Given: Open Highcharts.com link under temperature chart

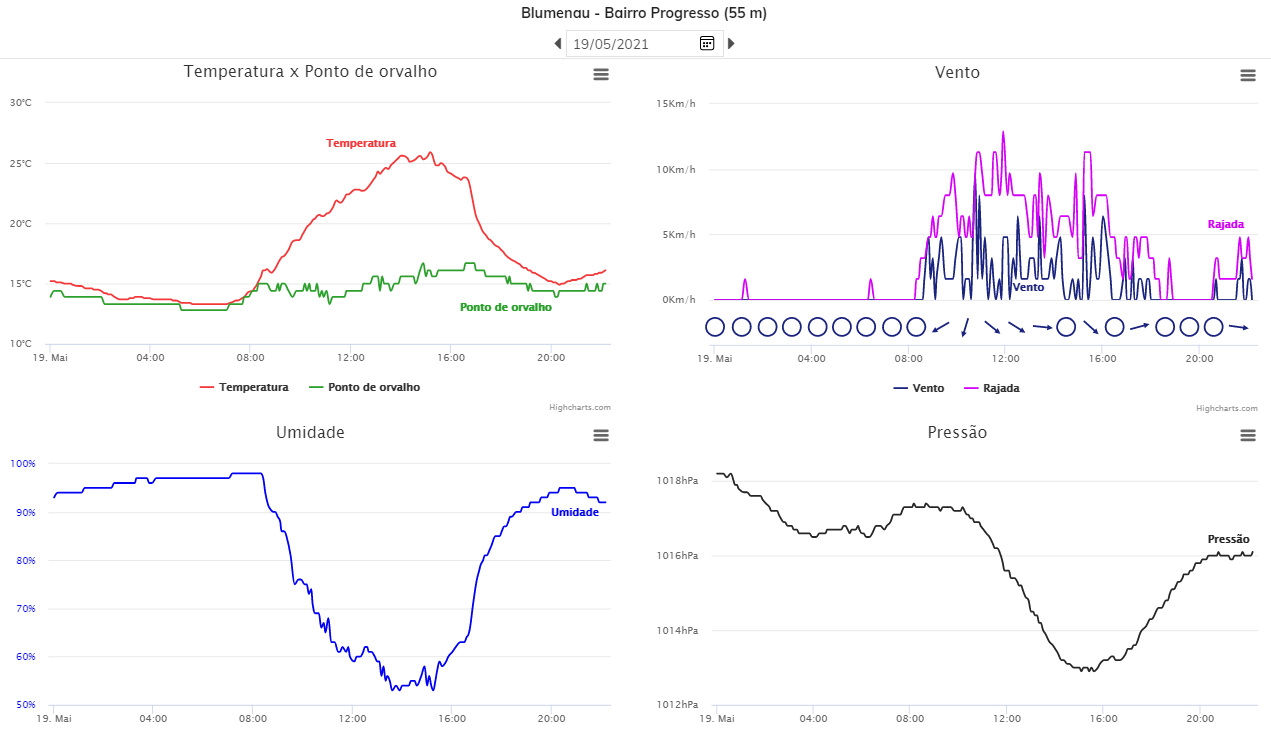Looking at the screenshot, I should [580, 407].
